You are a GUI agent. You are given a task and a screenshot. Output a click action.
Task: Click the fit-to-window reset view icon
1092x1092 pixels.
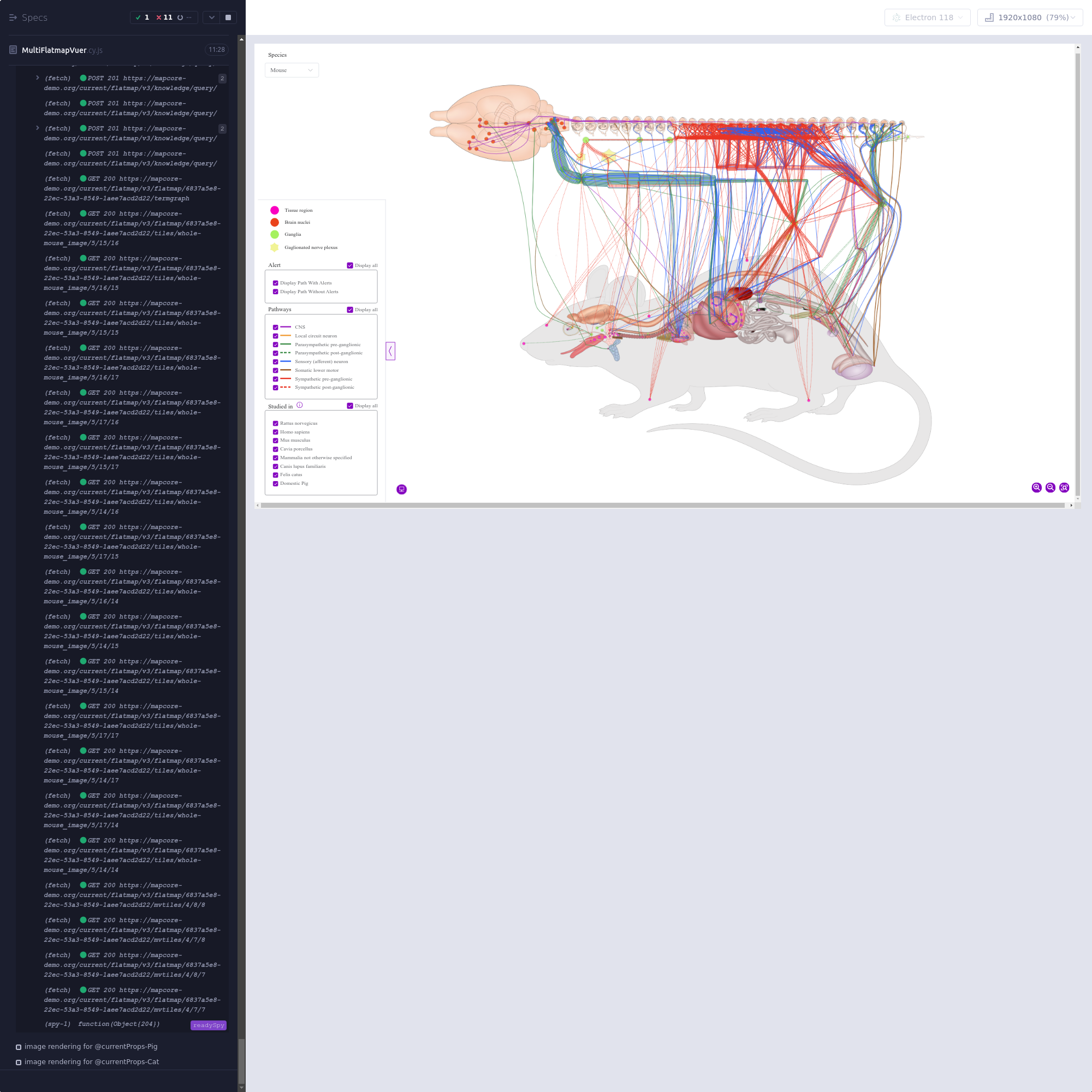(x=1064, y=487)
